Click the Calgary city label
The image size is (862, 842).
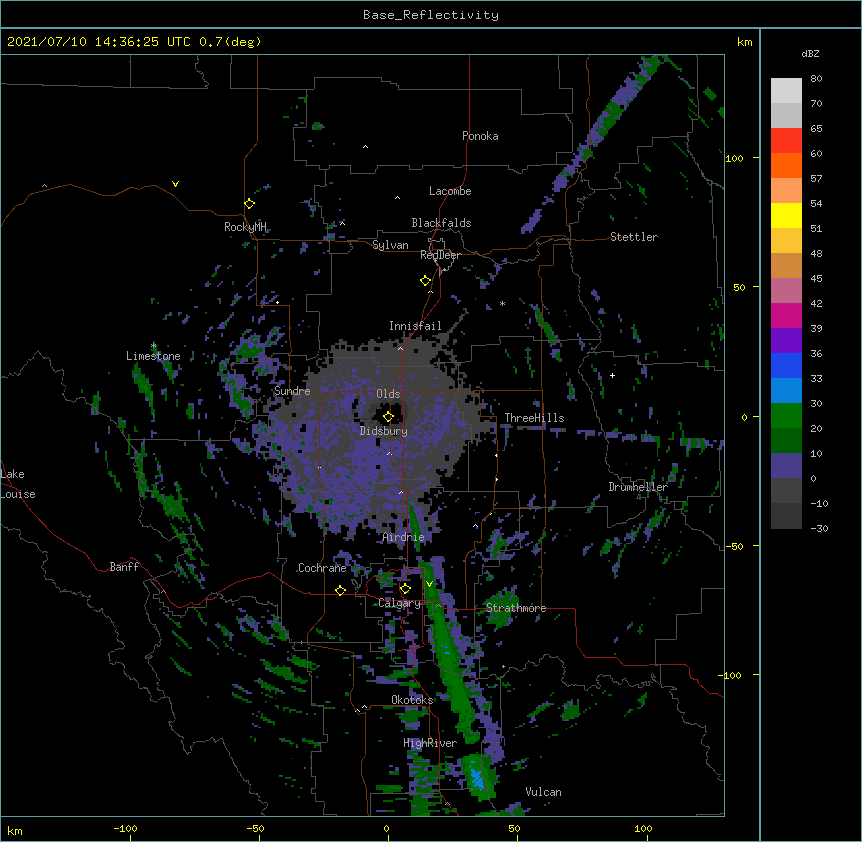[399, 603]
